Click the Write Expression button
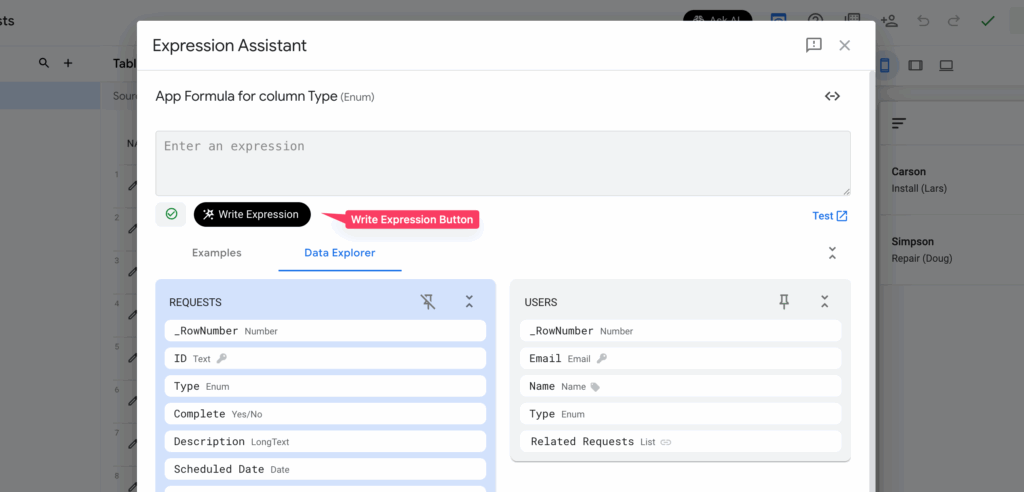This screenshot has height=492, width=1024. (x=252, y=214)
